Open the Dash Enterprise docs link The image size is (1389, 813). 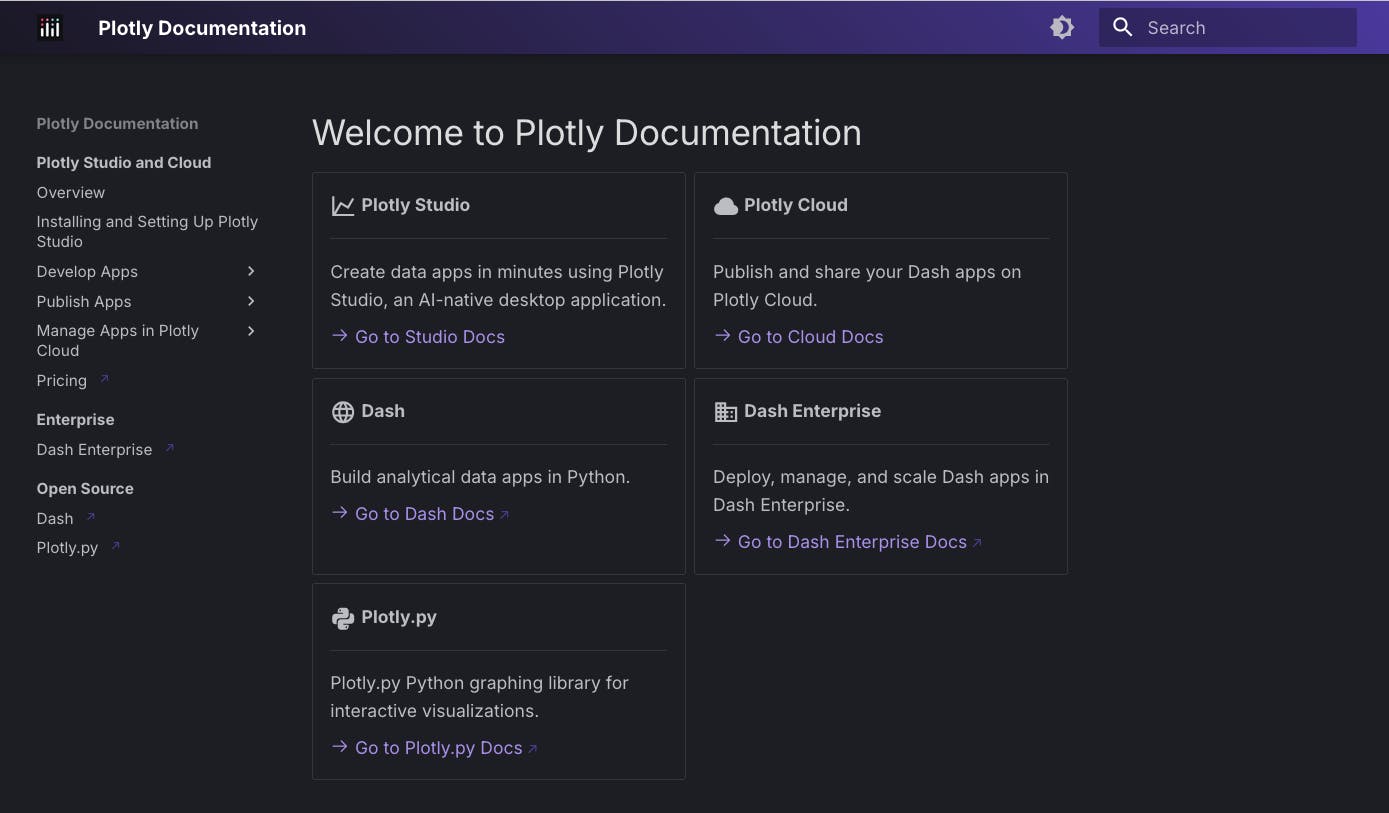[851, 541]
